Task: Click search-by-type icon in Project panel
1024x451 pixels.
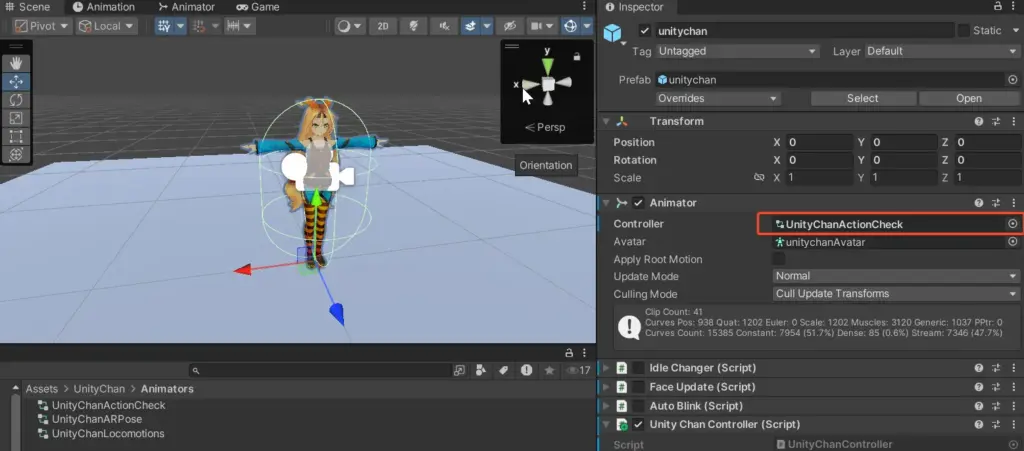Action: (482, 370)
